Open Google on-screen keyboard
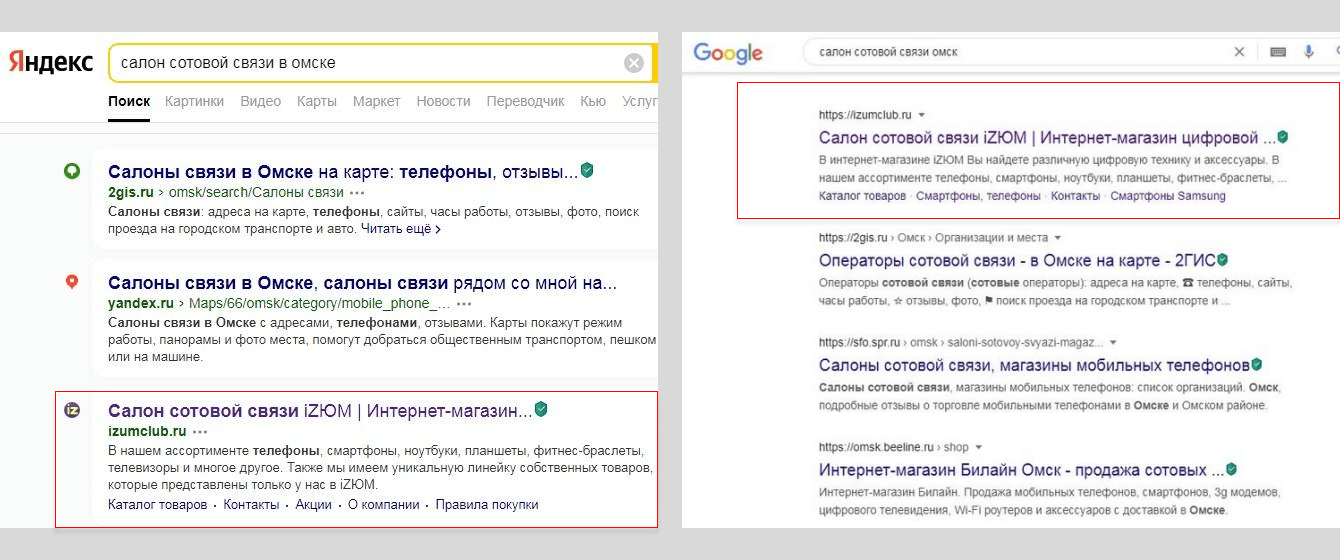The width and height of the screenshot is (1340, 560). coord(1278,52)
